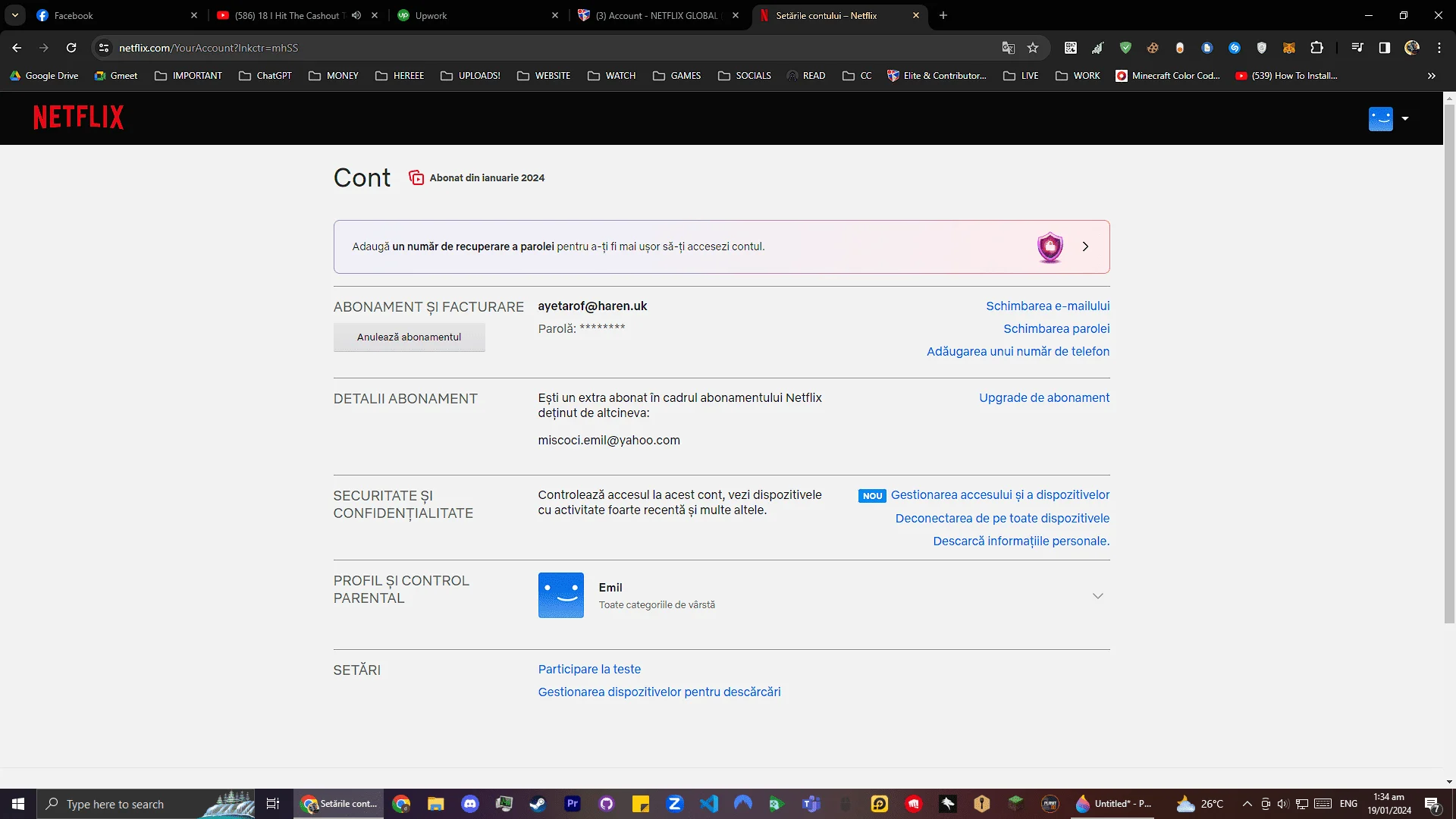This screenshot has width=1456, height=819.
Task: Bookmark this page with star icon
Action: 1032,48
